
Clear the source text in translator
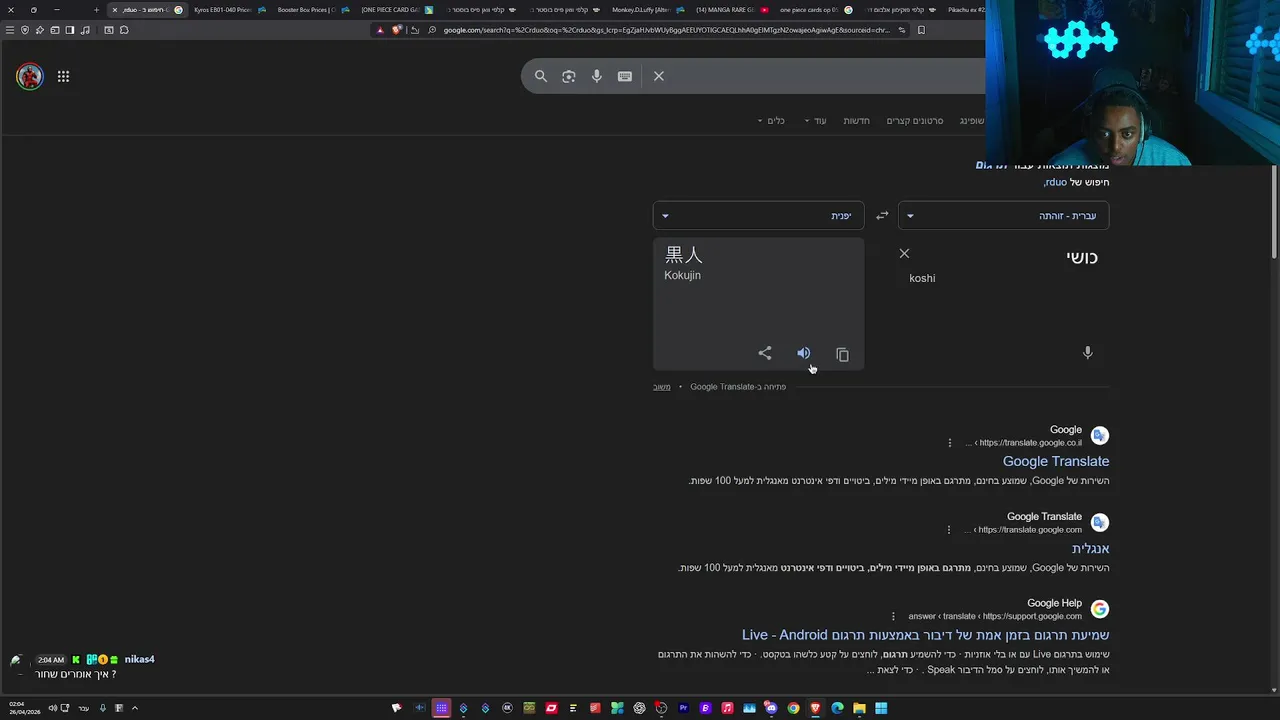pyautogui.click(x=904, y=253)
